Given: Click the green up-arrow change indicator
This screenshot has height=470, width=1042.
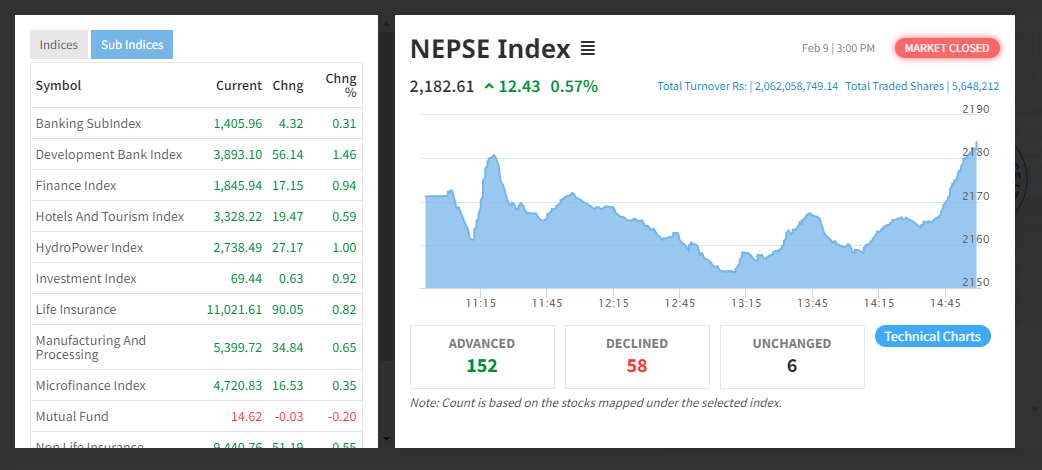Looking at the screenshot, I should 489,86.
